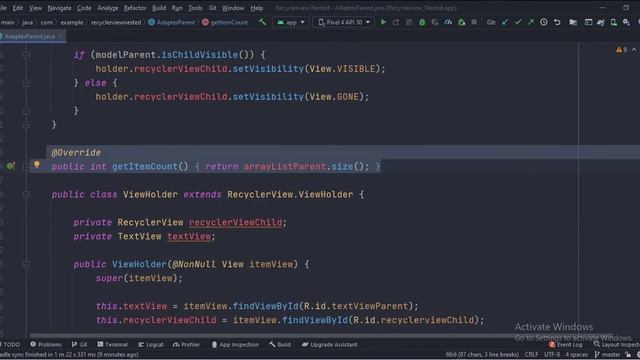Click the CRLF line separator in status bar
This screenshot has width=640, height=360.
pos(531,355)
